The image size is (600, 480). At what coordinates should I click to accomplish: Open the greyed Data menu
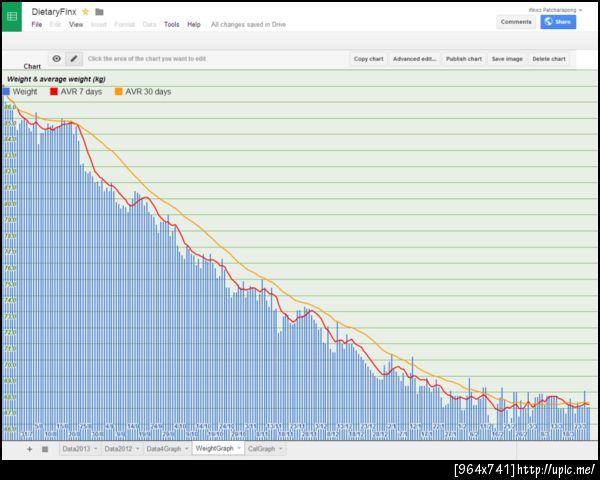point(150,24)
